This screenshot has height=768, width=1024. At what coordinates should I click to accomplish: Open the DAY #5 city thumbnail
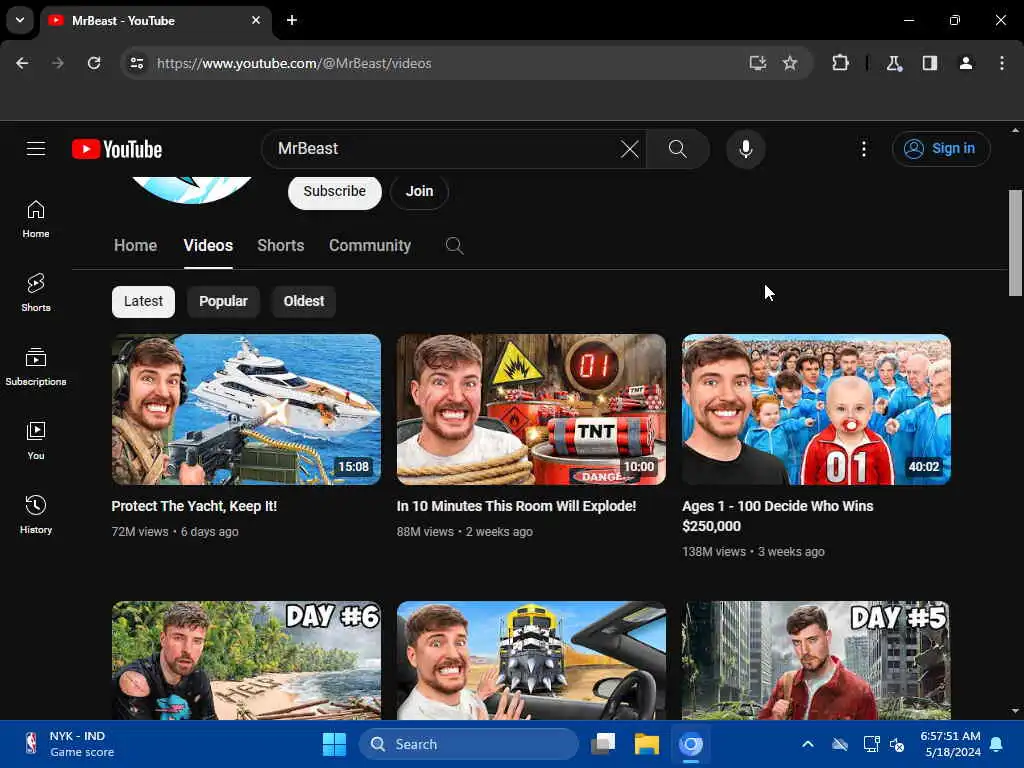tap(816, 660)
